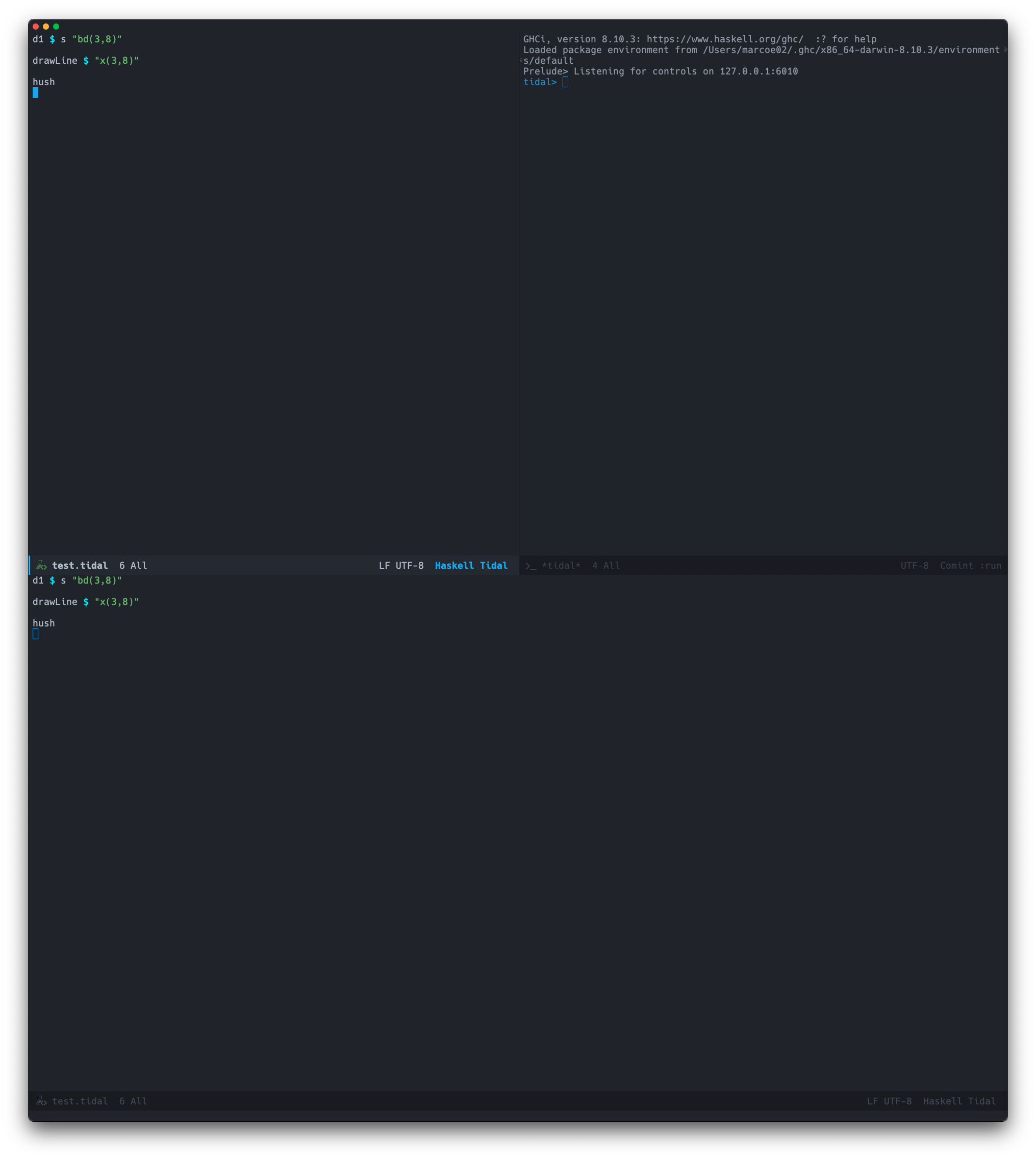The image size is (1036, 1159).
Task: Select the *tidal* buffer name in modeline
Action: coord(562,565)
